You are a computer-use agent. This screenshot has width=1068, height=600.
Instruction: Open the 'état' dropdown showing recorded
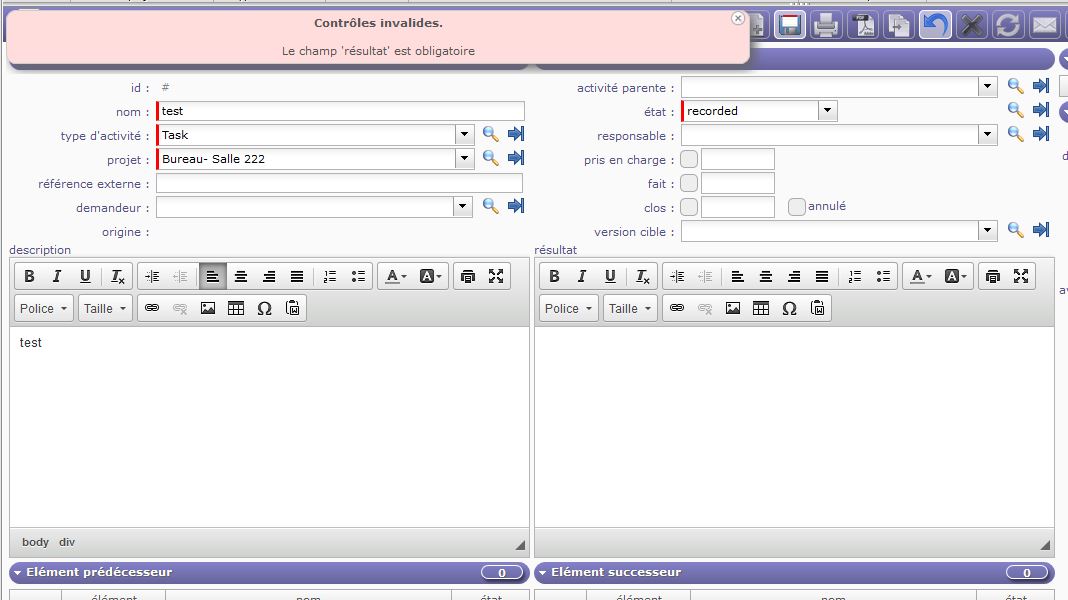(827, 111)
